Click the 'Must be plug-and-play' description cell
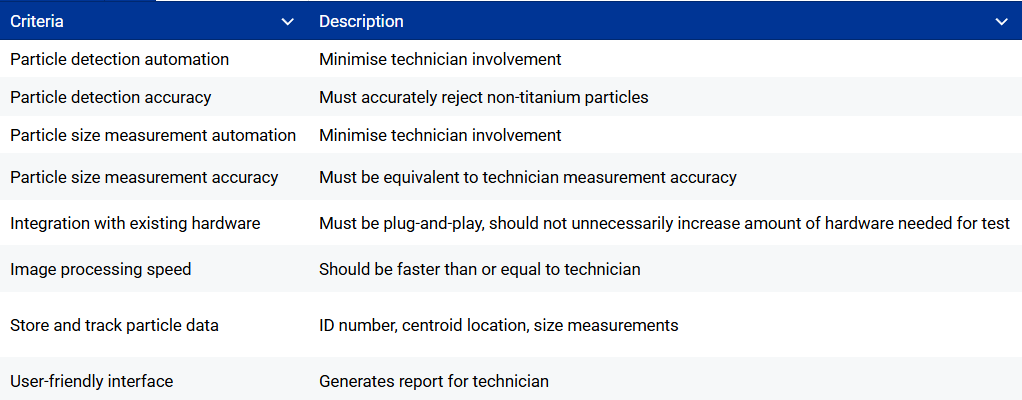Screen dimensions: 1022x400 664,223
